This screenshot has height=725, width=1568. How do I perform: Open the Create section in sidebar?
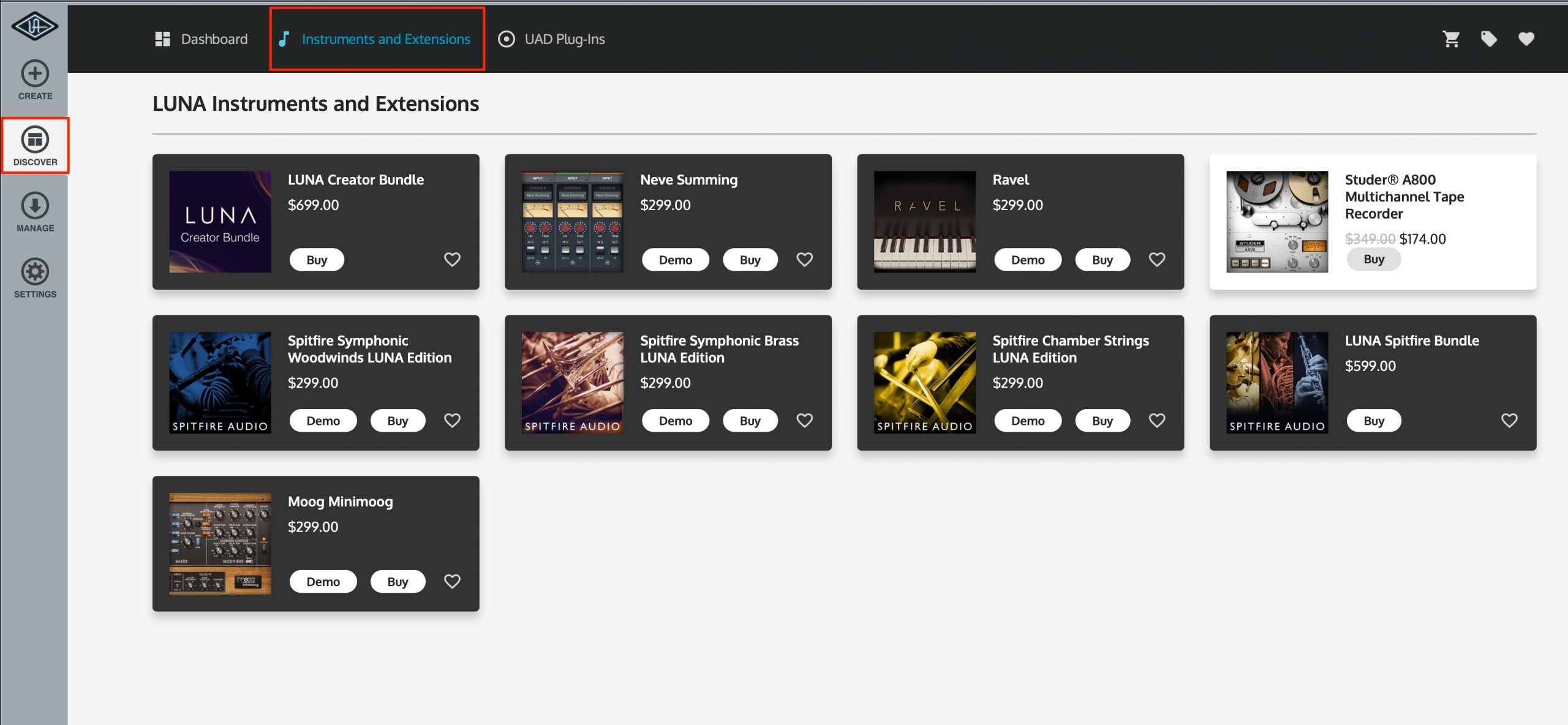35,80
